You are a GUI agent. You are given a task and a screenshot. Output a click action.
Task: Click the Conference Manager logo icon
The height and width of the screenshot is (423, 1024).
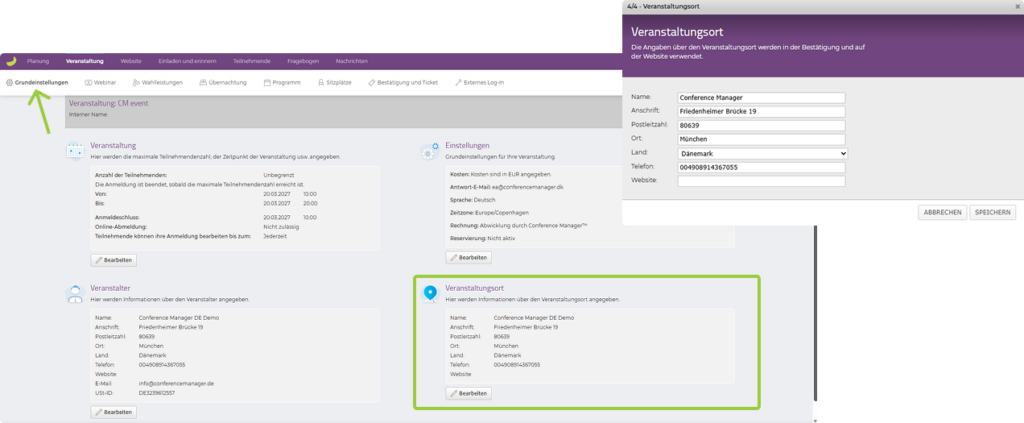click(11, 61)
